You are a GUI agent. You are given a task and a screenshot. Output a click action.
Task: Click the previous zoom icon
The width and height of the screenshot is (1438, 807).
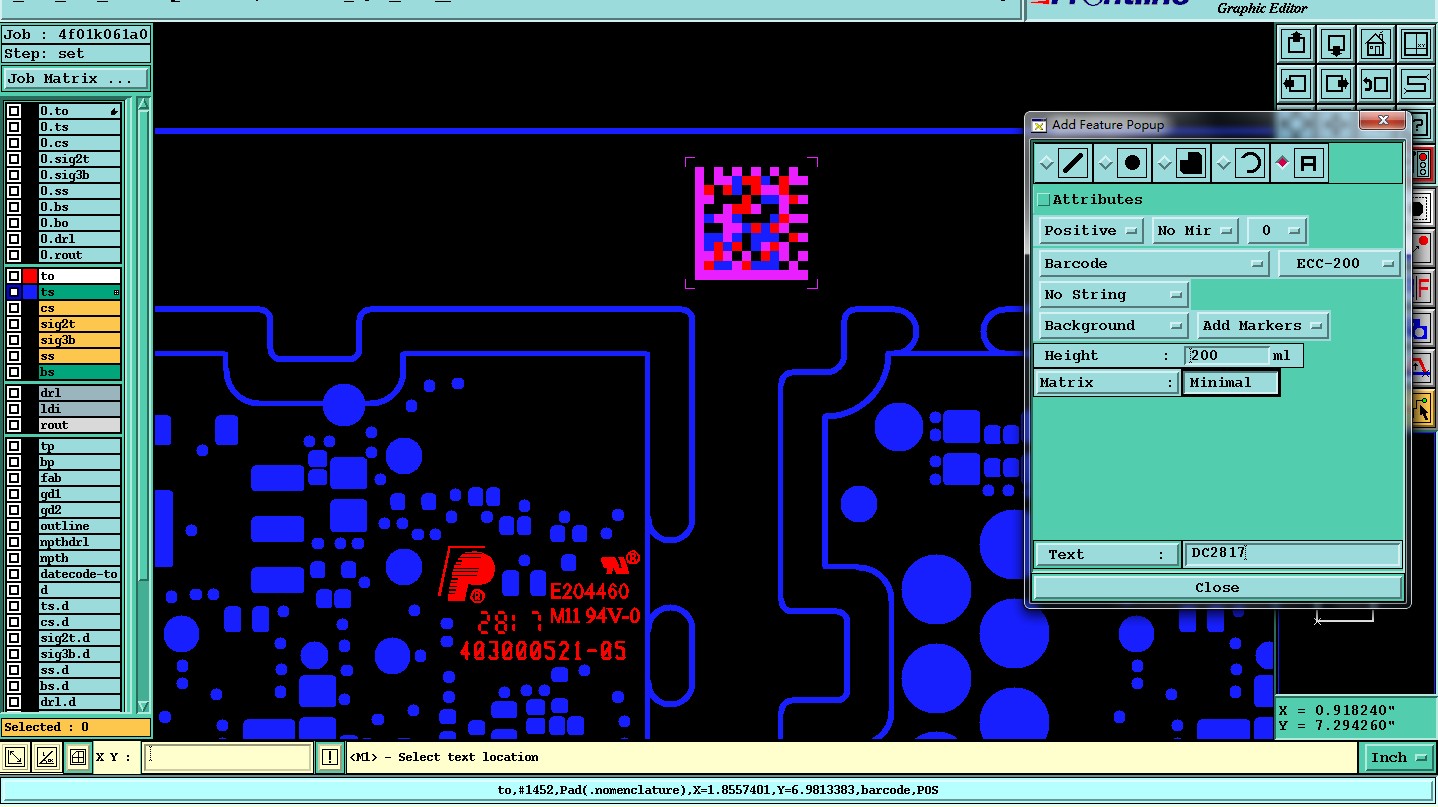point(1376,83)
